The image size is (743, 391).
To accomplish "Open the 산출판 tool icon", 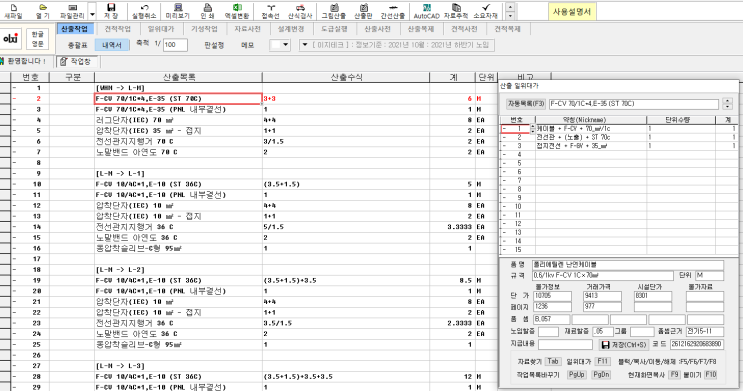I will click(363, 11).
